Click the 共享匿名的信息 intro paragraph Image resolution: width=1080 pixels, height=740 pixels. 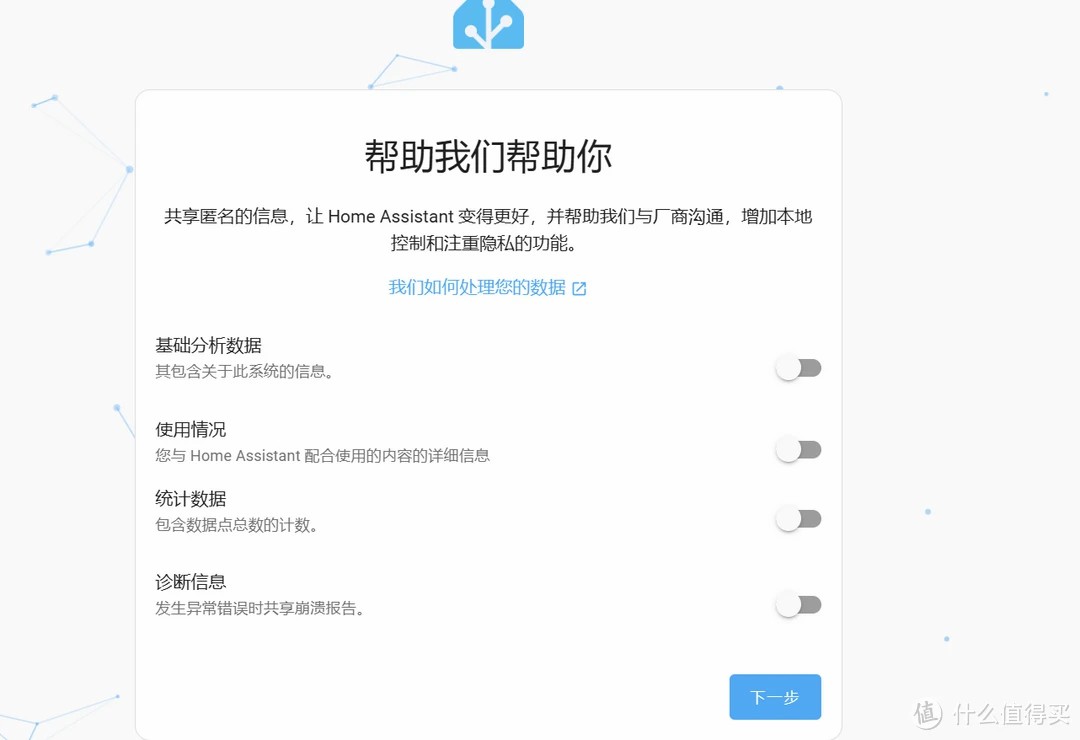[488, 229]
